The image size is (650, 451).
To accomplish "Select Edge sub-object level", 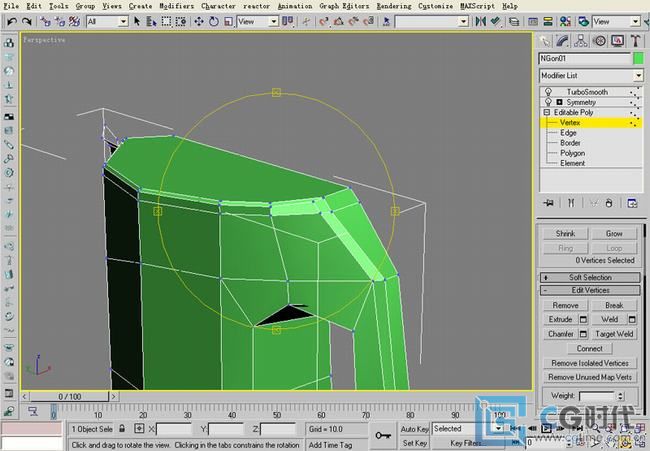I will 568,133.
